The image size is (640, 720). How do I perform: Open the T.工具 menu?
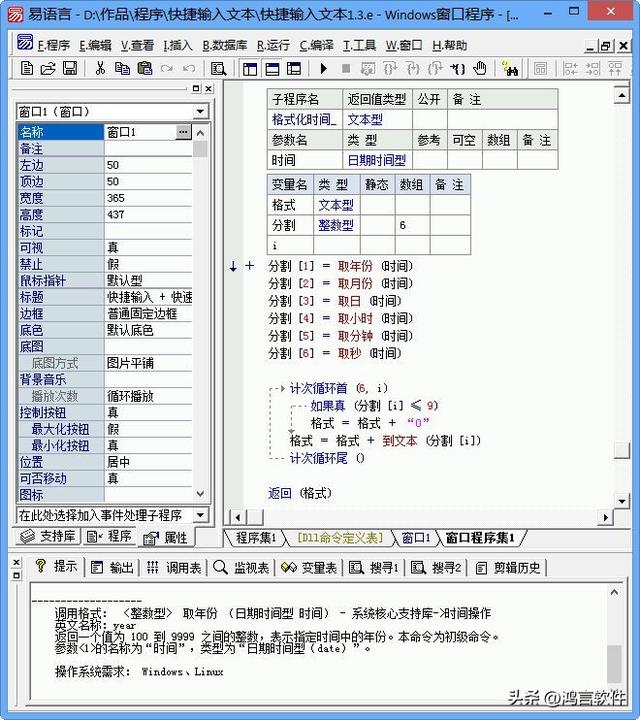pos(359,45)
